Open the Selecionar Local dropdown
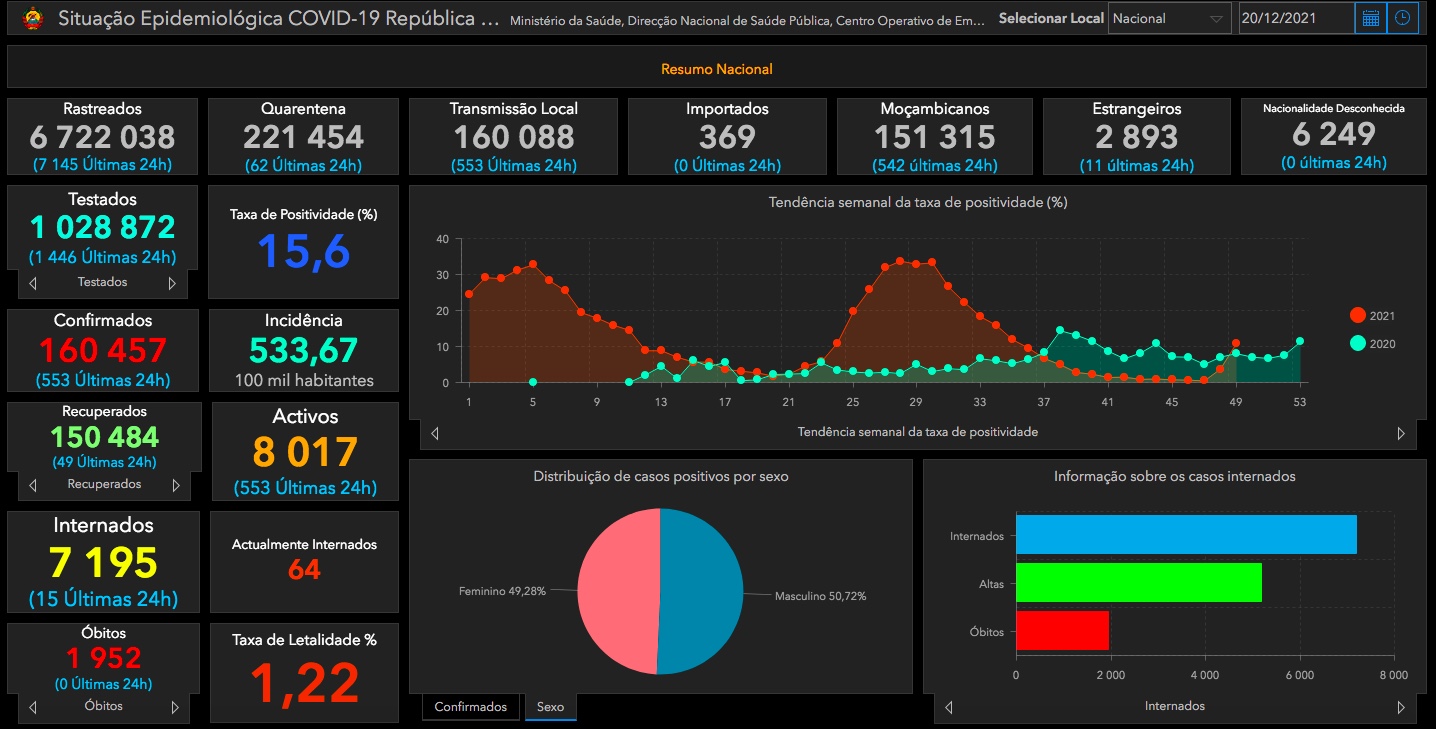 pyautogui.click(x=1169, y=18)
